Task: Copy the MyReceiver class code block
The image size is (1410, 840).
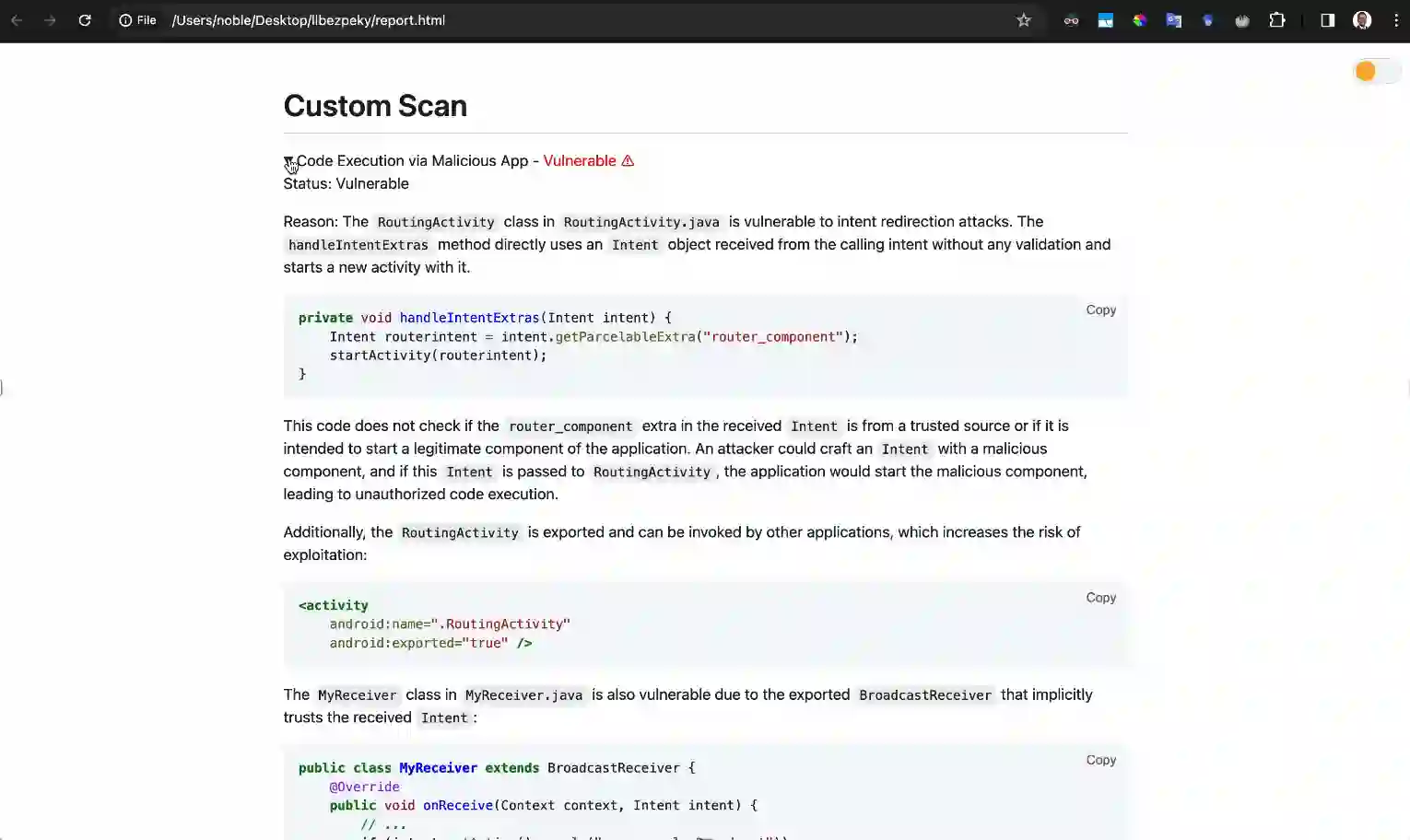Action: point(1100,760)
